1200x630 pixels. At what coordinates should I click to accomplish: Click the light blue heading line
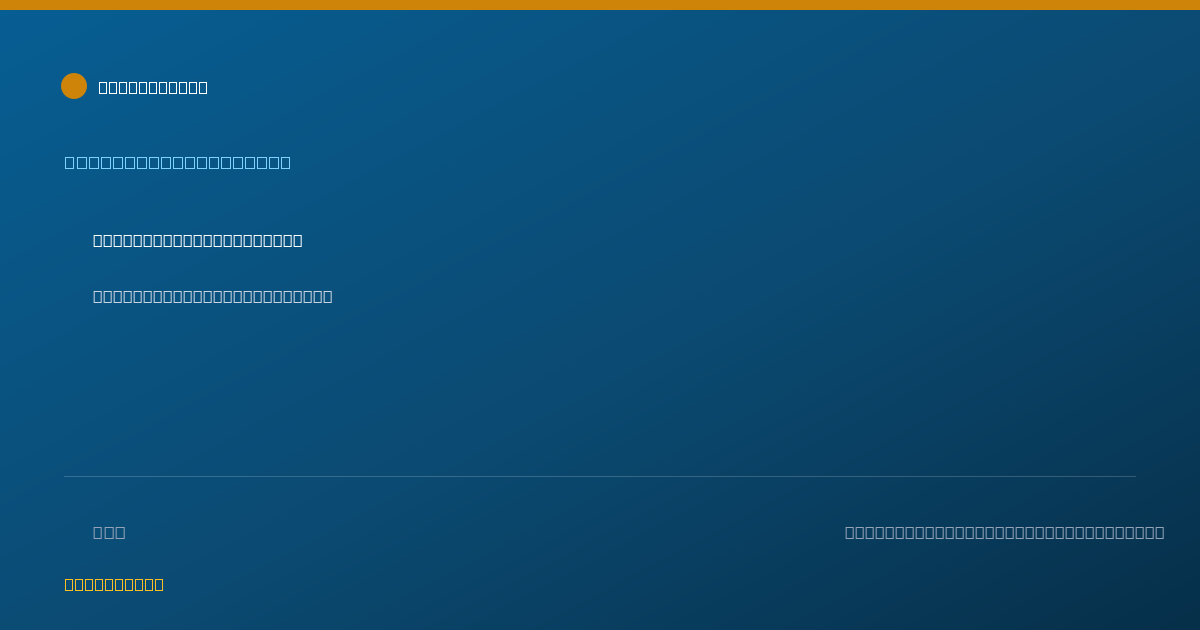(178, 162)
